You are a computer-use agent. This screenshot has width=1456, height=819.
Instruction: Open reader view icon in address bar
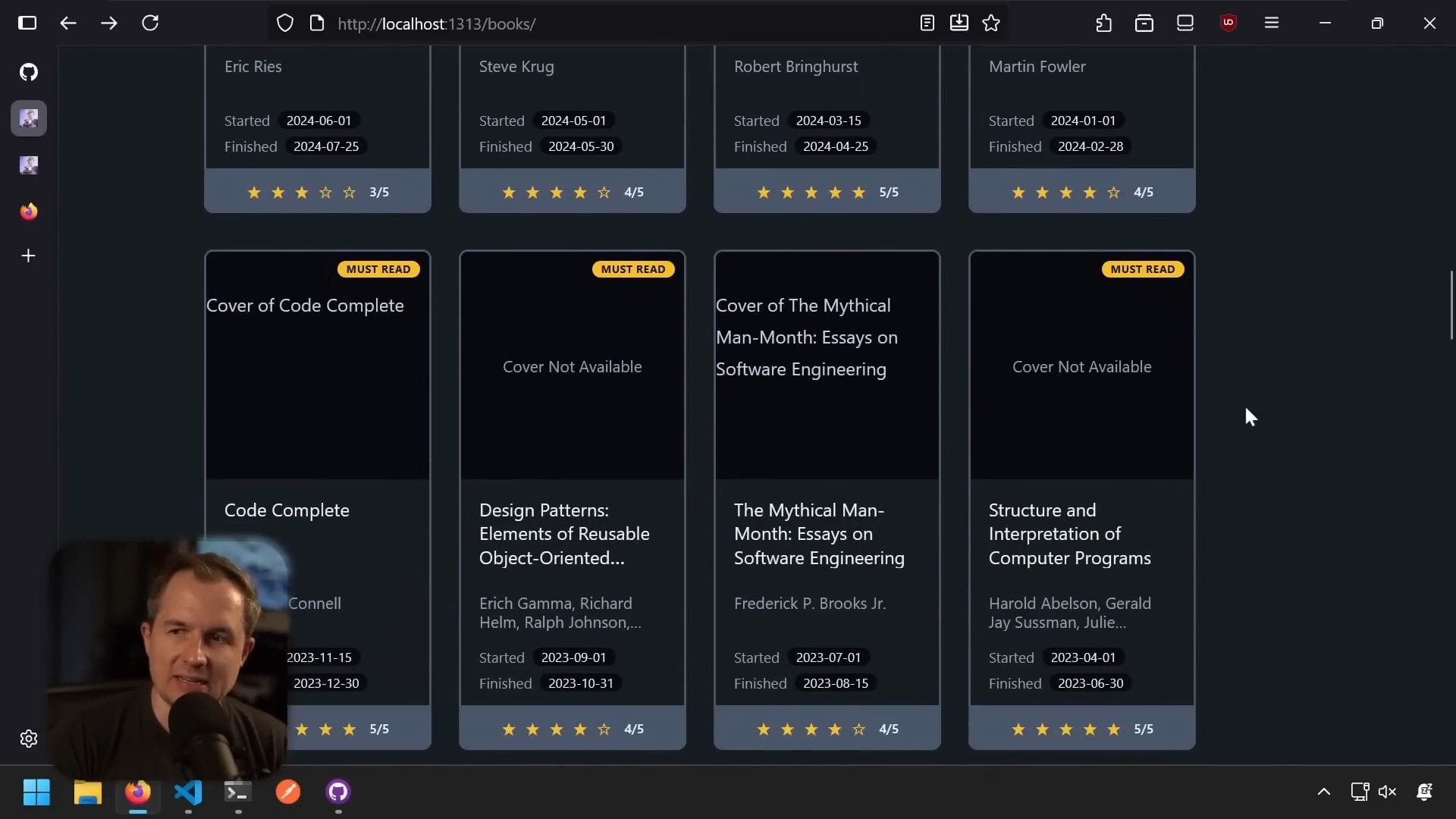pos(927,23)
